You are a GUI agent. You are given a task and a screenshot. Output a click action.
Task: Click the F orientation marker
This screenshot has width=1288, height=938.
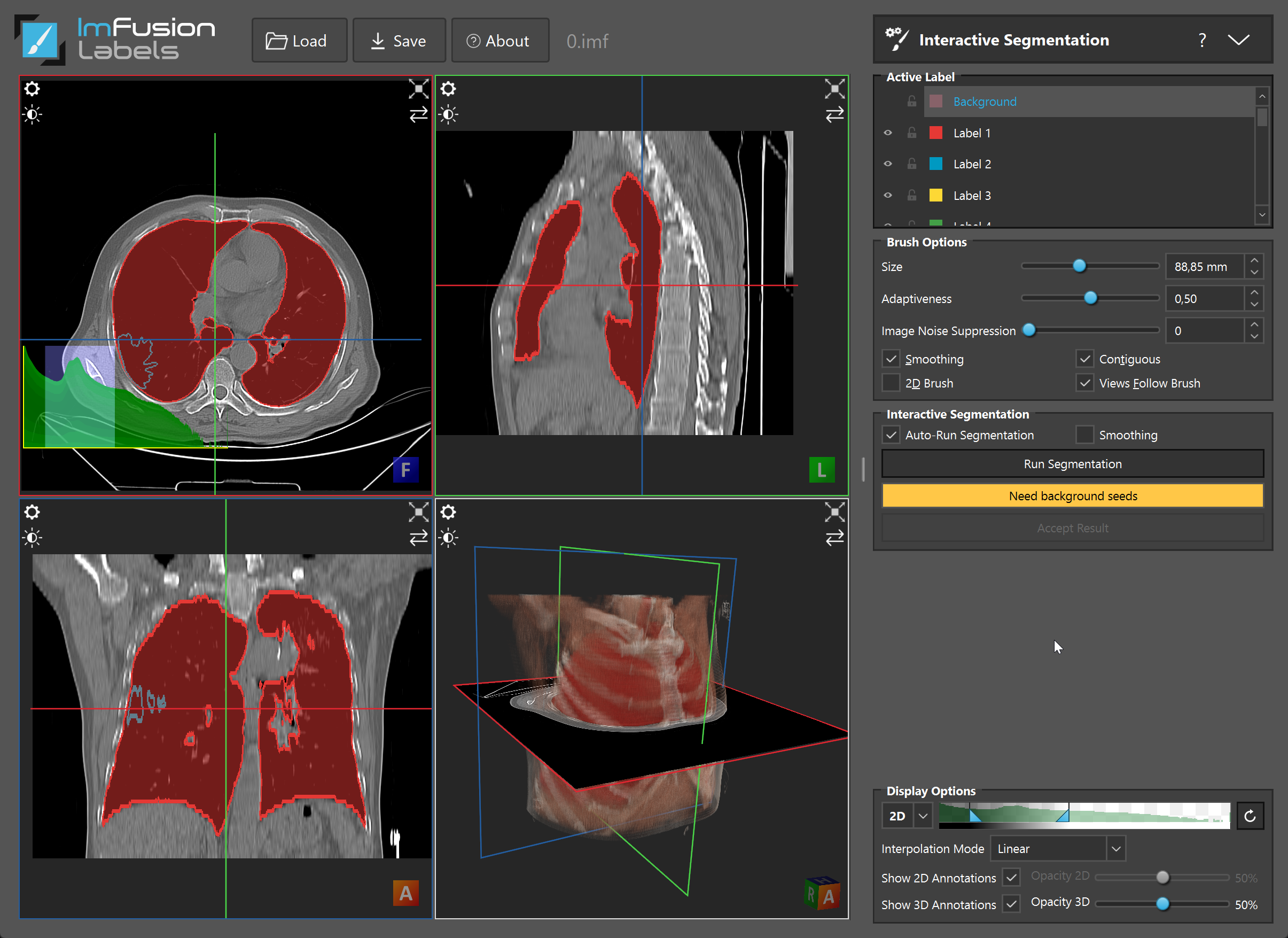[x=405, y=469]
